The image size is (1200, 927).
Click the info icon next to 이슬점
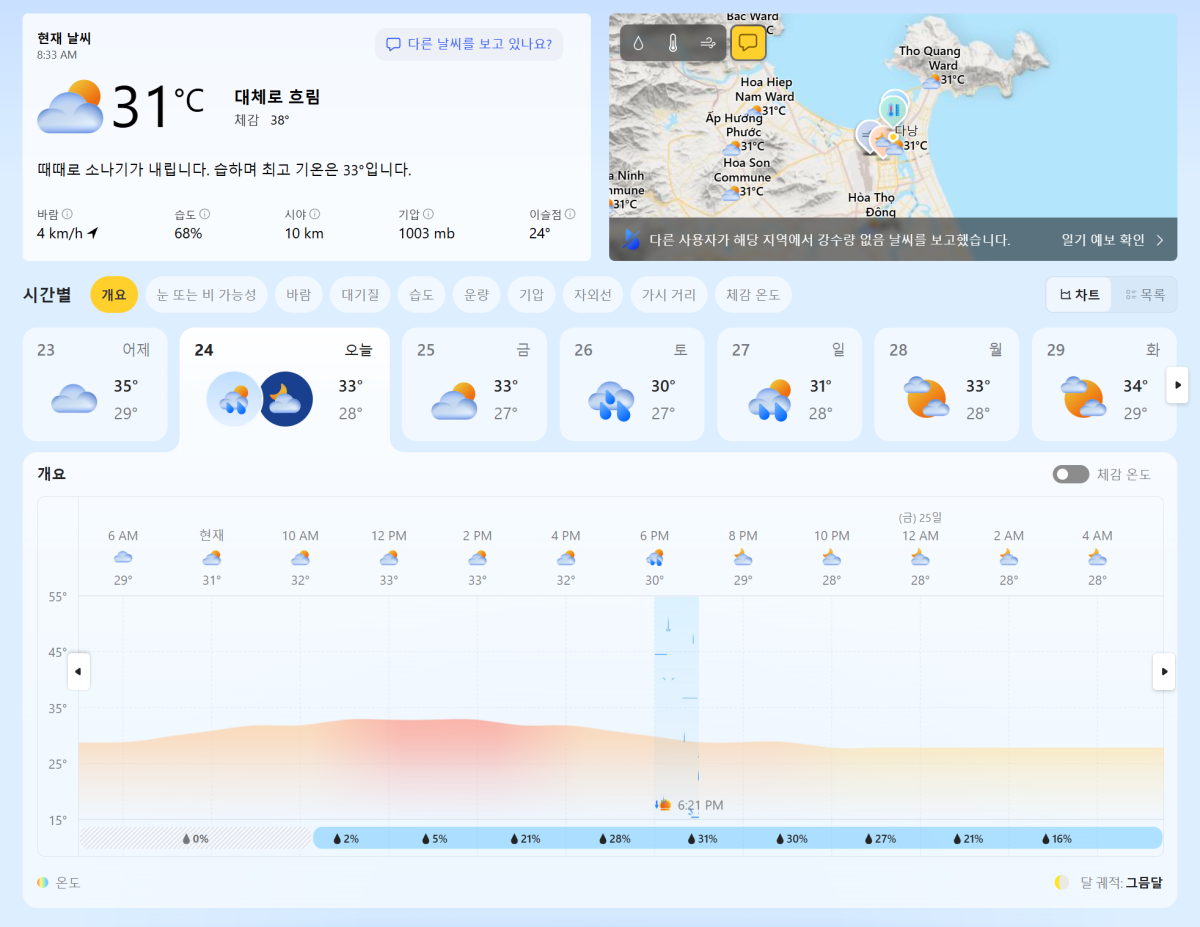[570, 214]
